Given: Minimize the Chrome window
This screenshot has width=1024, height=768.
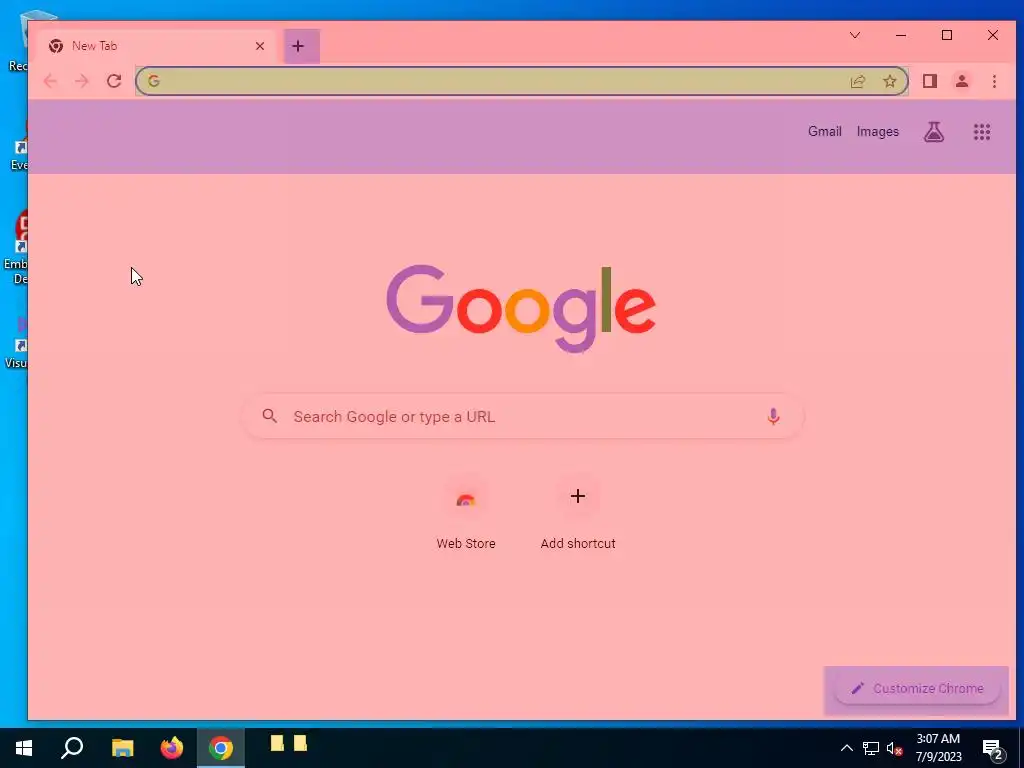Looking at the screenshot, I should 901,35.
